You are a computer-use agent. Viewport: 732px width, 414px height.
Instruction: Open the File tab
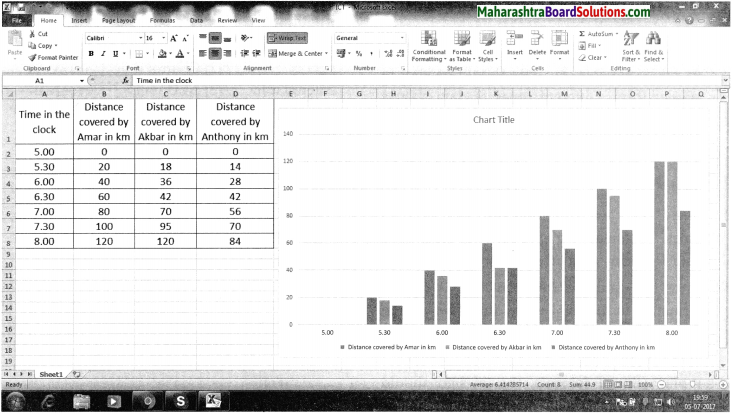17,21
